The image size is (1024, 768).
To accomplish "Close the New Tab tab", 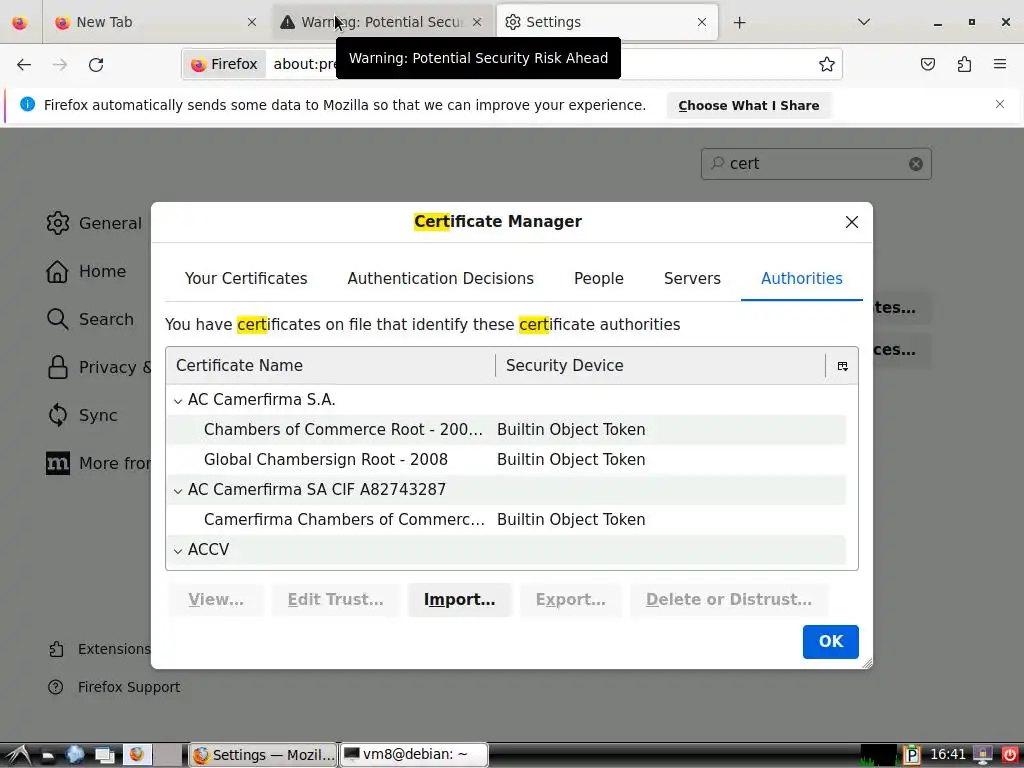I will click(252, 22).
